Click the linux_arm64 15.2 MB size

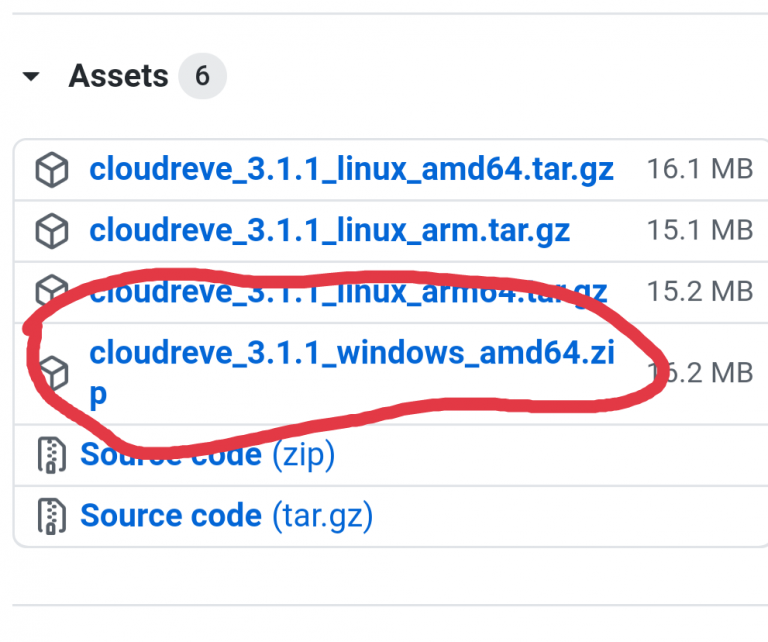[x=699, y=292]
